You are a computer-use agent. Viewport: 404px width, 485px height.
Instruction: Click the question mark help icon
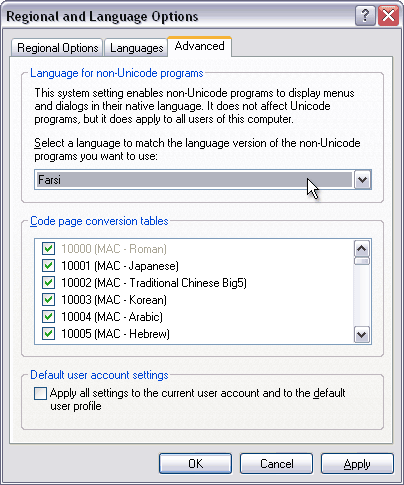(x=365, y=15)
